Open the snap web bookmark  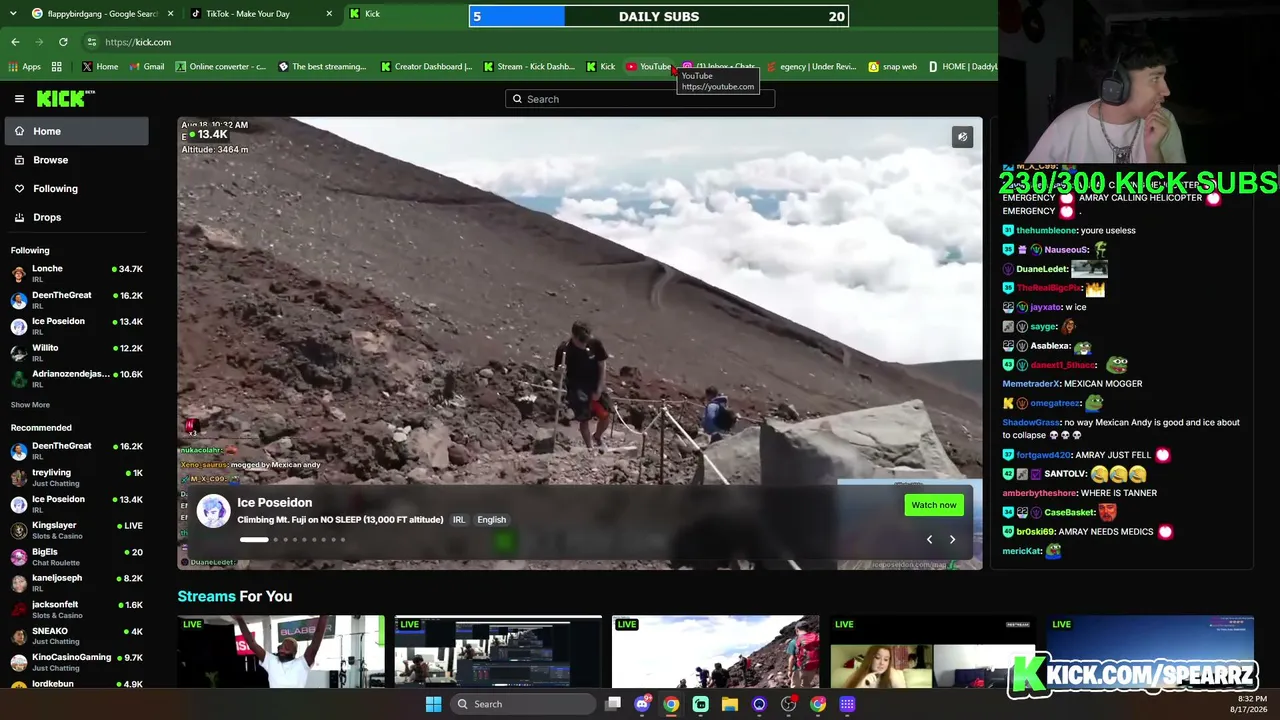pos(892,67)
